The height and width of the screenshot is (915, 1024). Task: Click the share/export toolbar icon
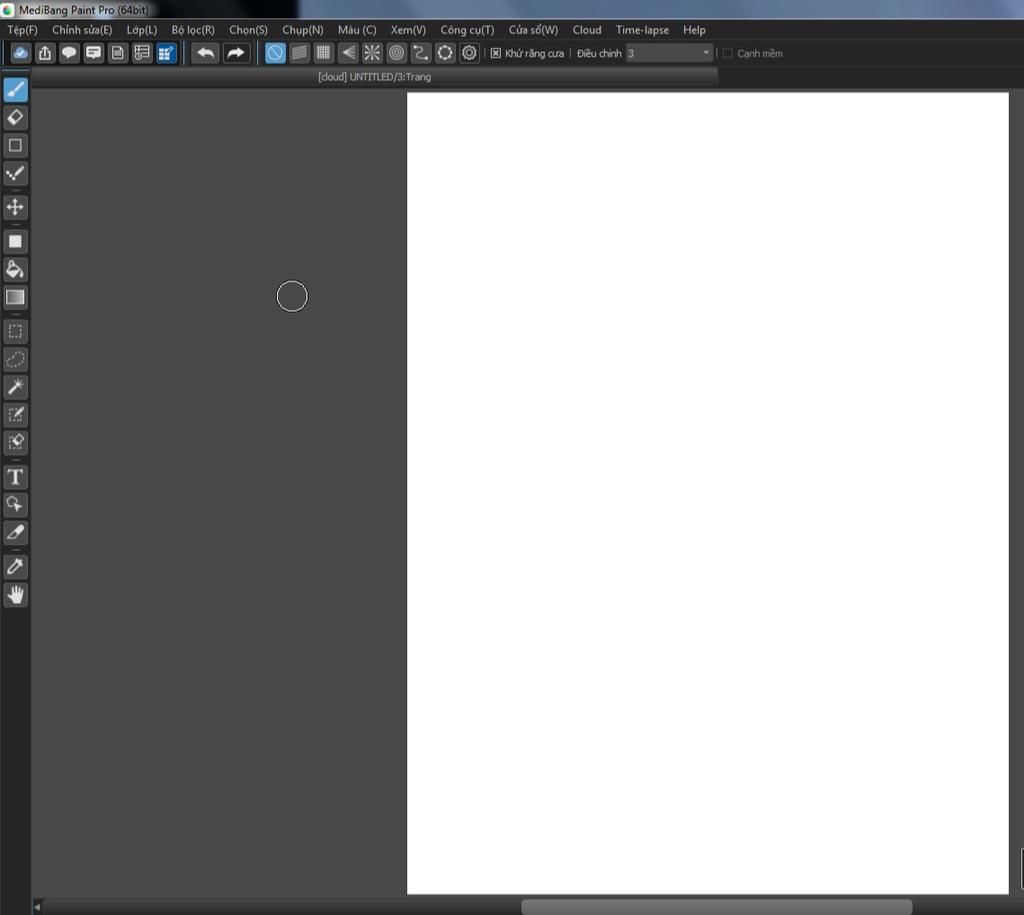click(x=44, y=53)
